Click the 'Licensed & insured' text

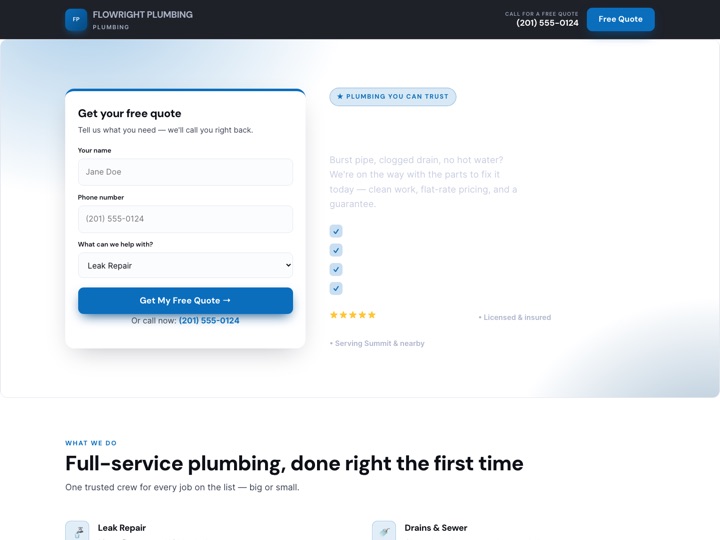pos(515,317)
